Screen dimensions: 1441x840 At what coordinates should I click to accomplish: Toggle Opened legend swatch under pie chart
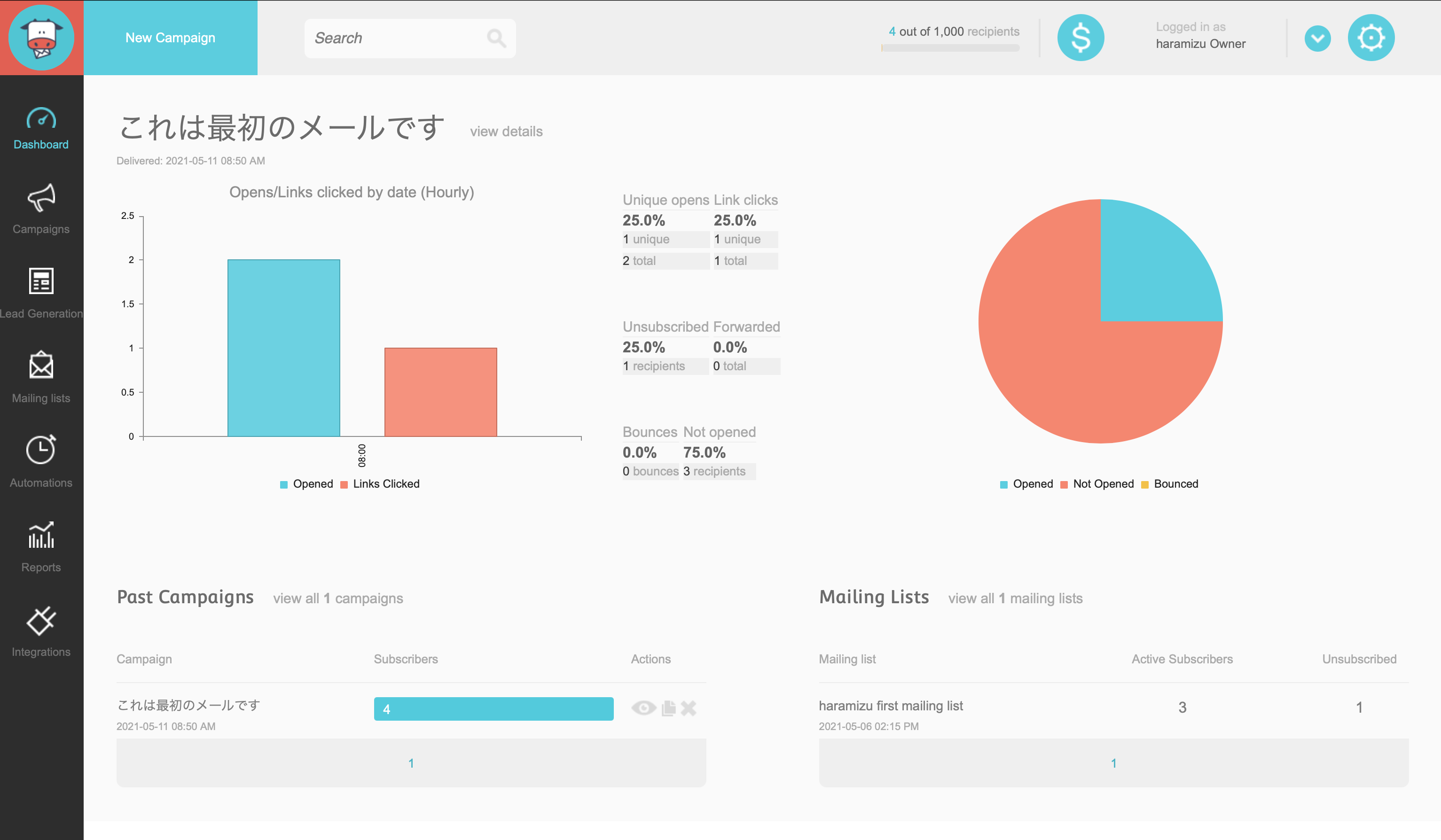point(1003,484)
